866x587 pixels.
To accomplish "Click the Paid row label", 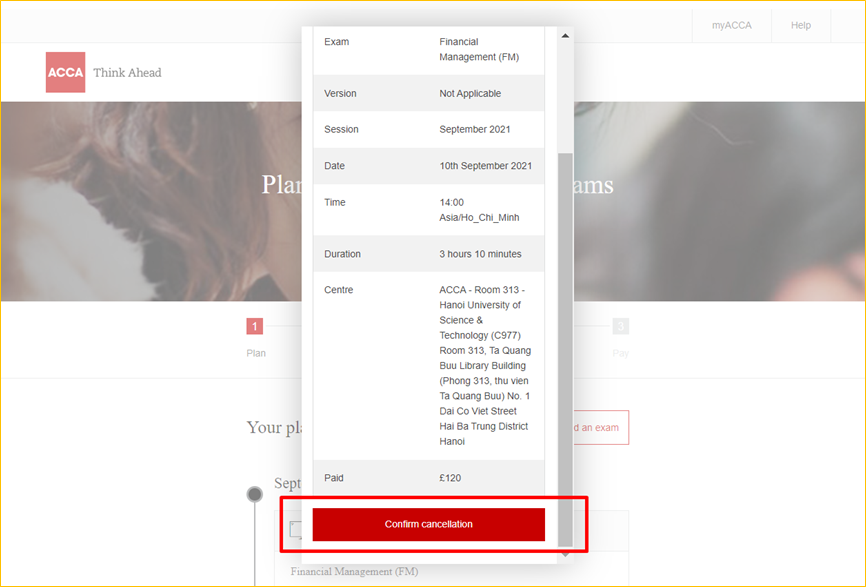I will tap(334, 478).
